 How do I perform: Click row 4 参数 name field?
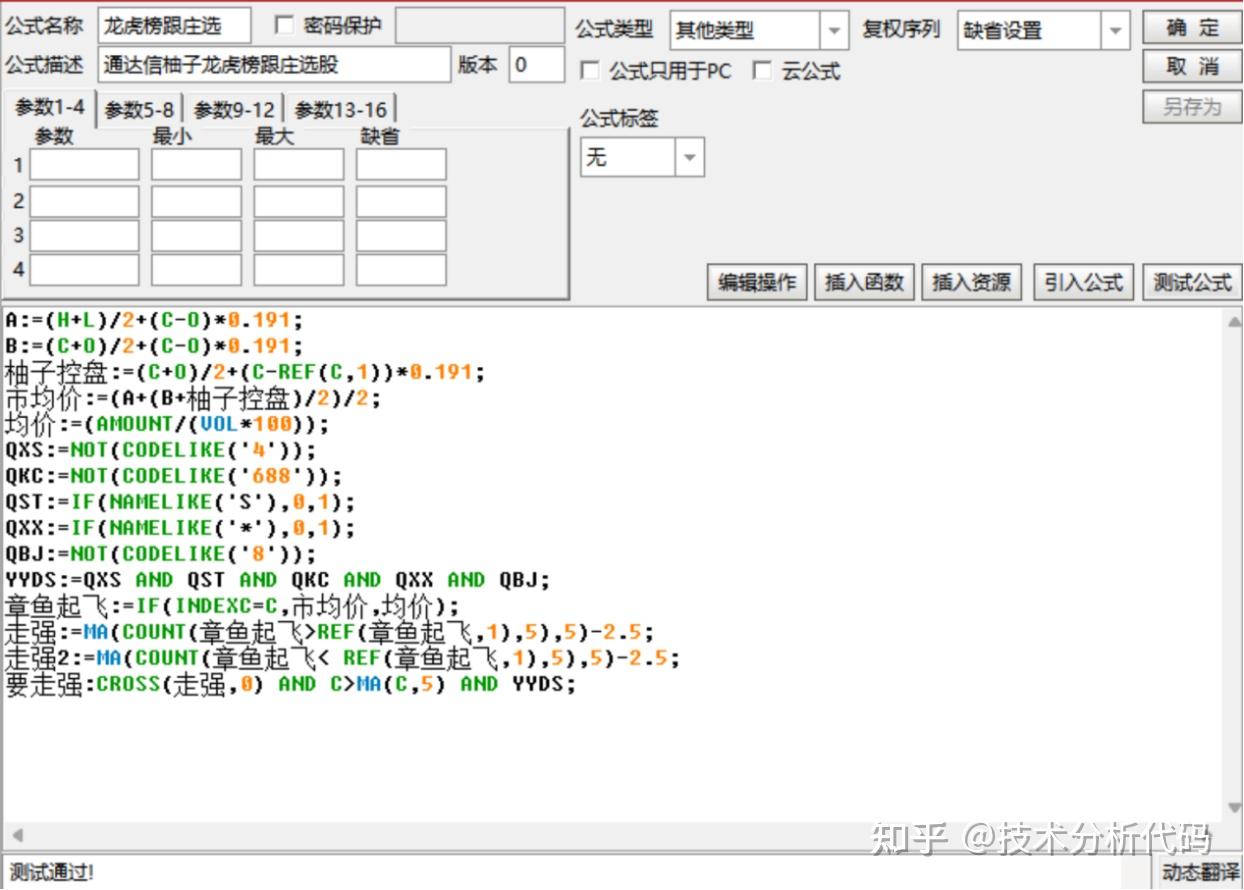[84, 270]
